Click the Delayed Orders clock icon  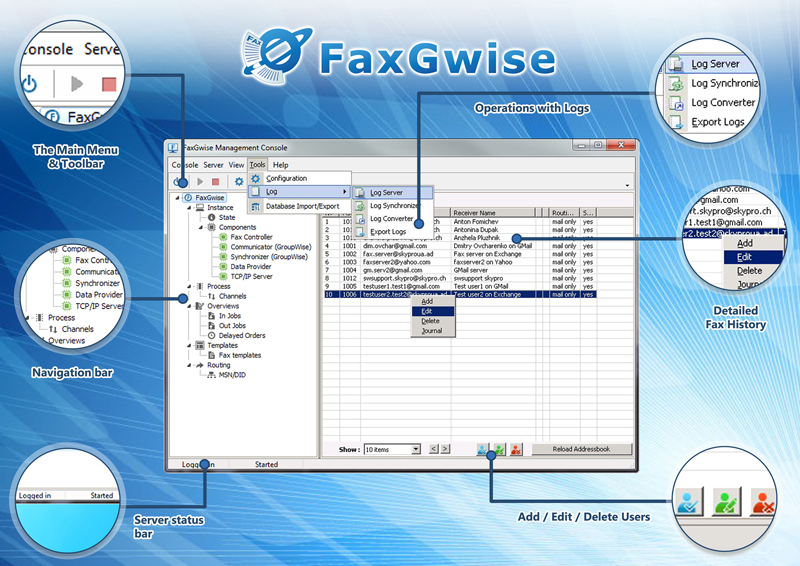(x=212, y=335)
